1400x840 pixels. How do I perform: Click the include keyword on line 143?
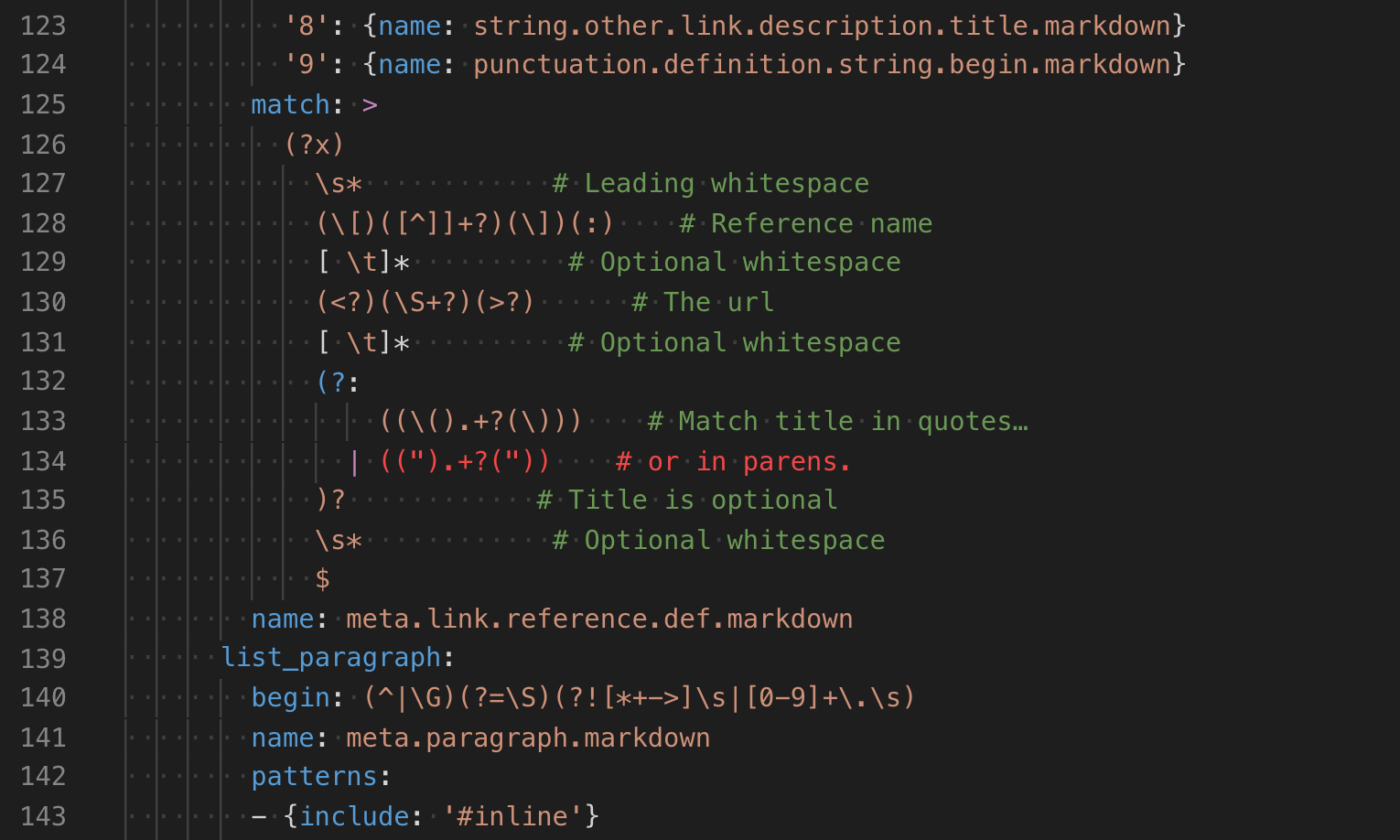pos(353,814)
